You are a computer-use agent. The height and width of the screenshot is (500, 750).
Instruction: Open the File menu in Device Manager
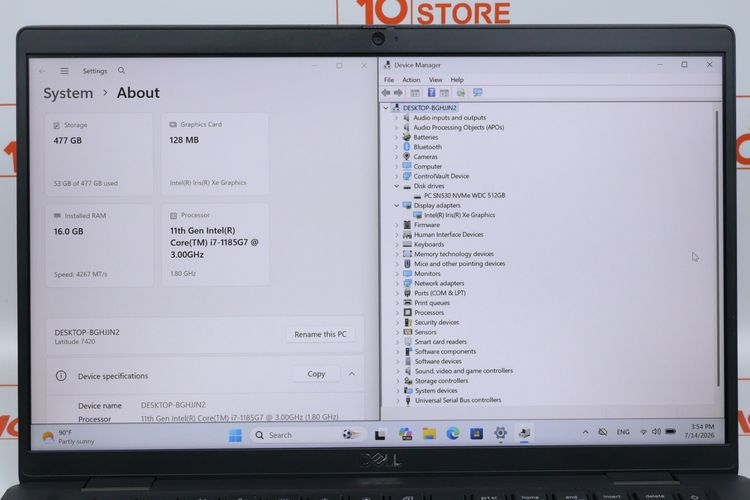(389, 80)
